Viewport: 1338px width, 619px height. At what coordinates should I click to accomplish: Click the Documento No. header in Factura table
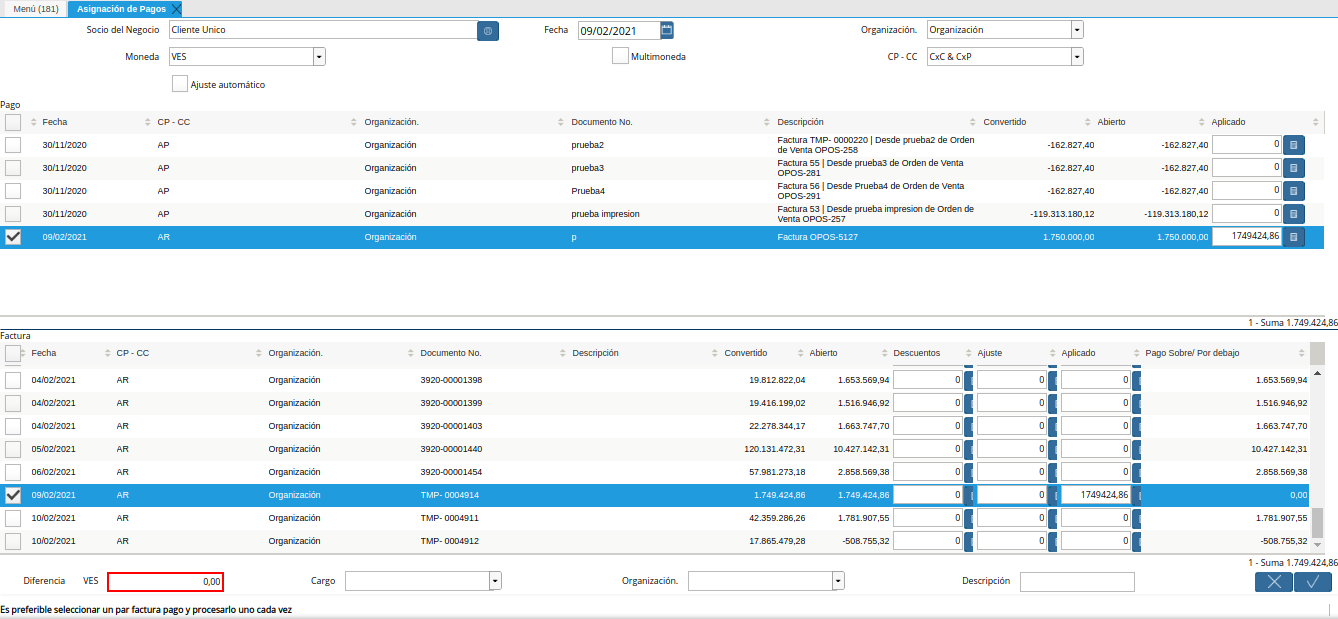tap(451, 353)
